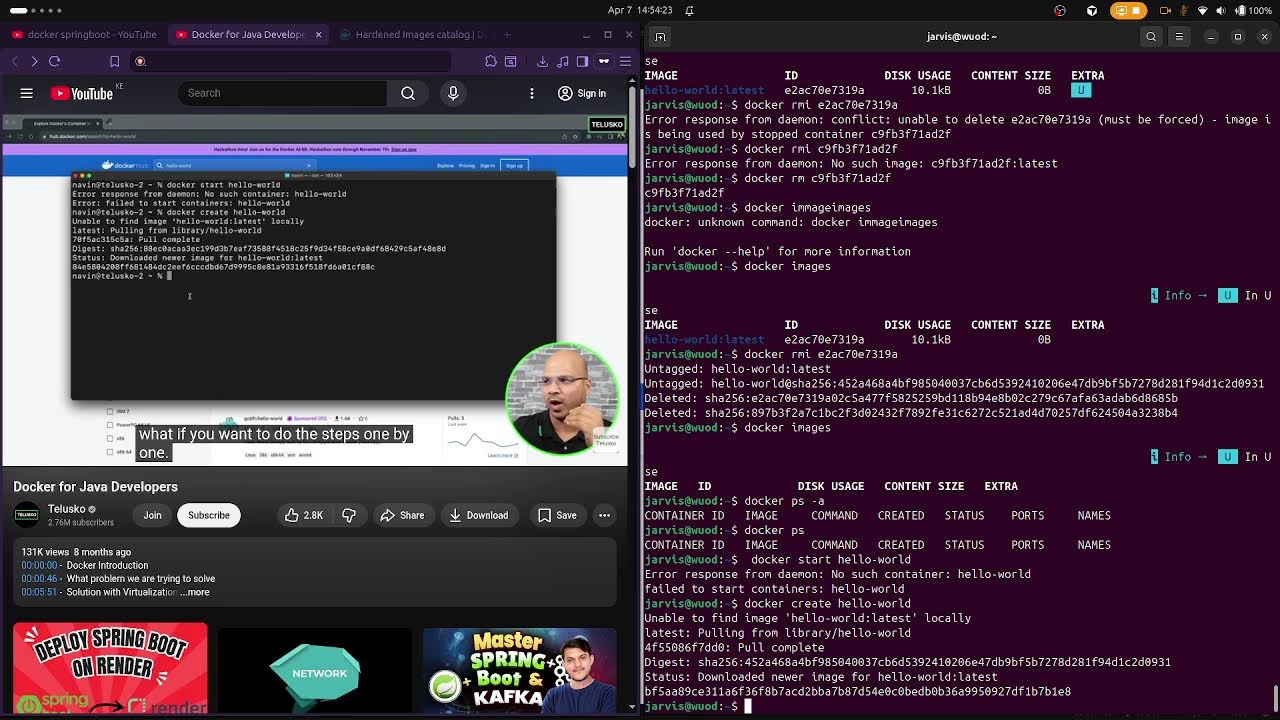Screen dimensions: 1280x720
Task: Open a new browser tab
Action: [x=507, y=34]
